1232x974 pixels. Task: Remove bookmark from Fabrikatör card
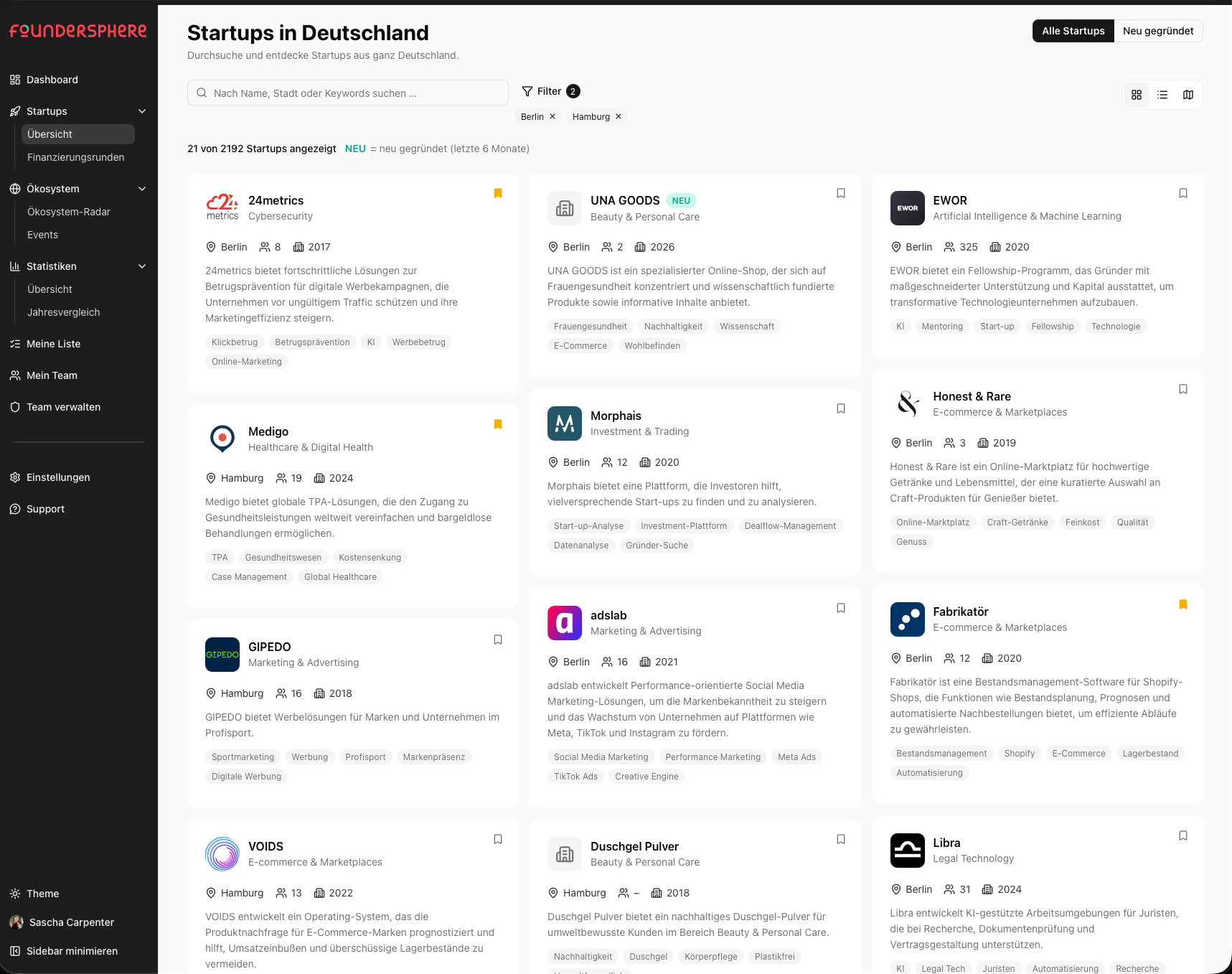click(x=1183, y=604)
